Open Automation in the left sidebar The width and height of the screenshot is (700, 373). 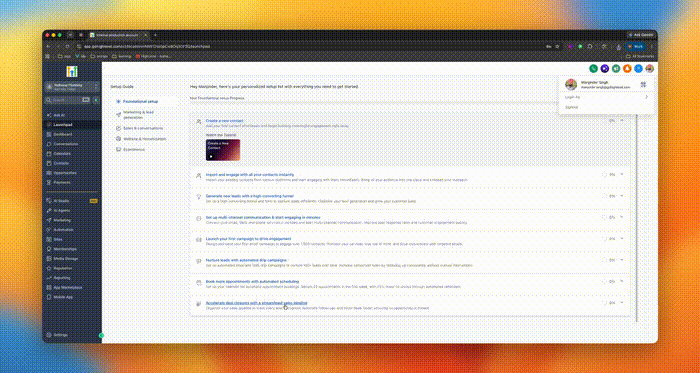tap(62, 230)
